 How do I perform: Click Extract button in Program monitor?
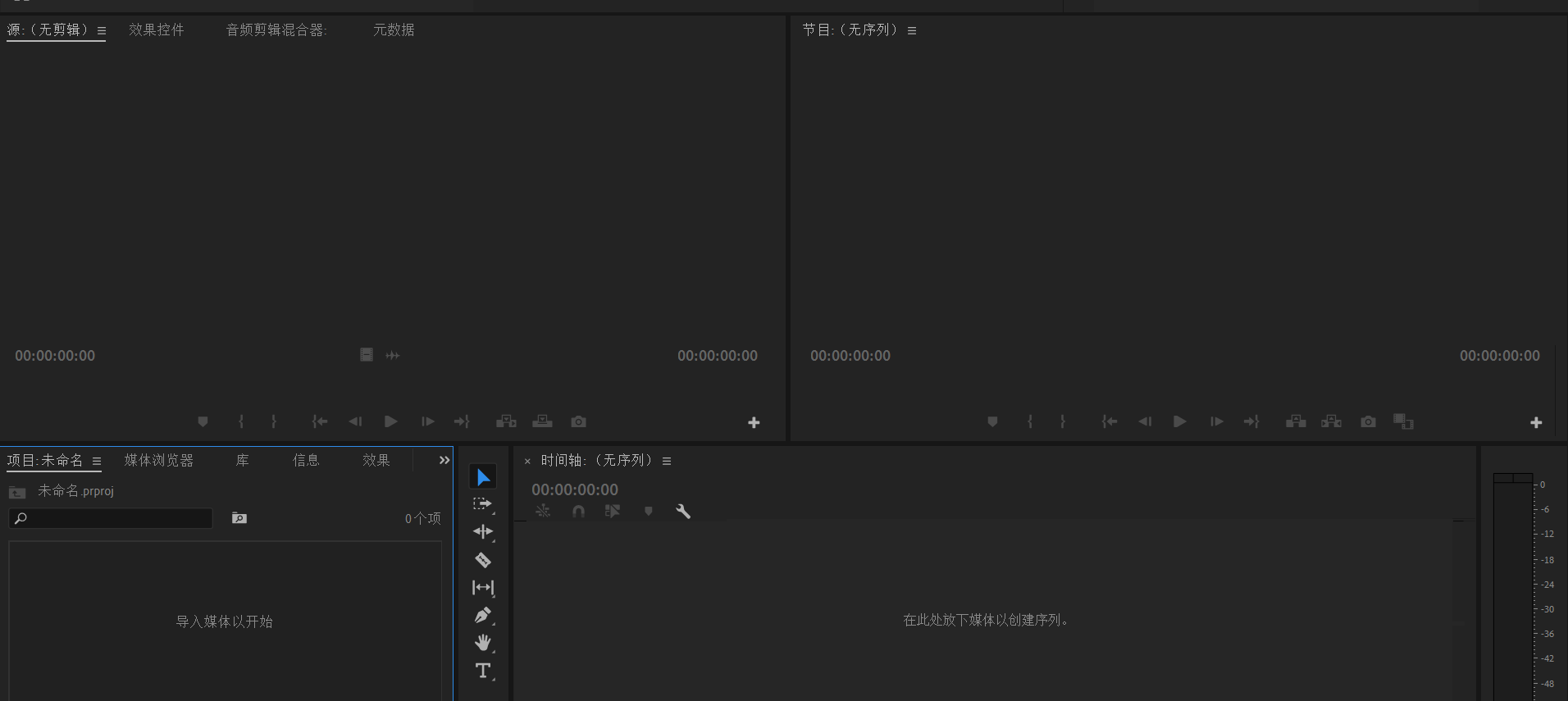tap(1331, 421)
